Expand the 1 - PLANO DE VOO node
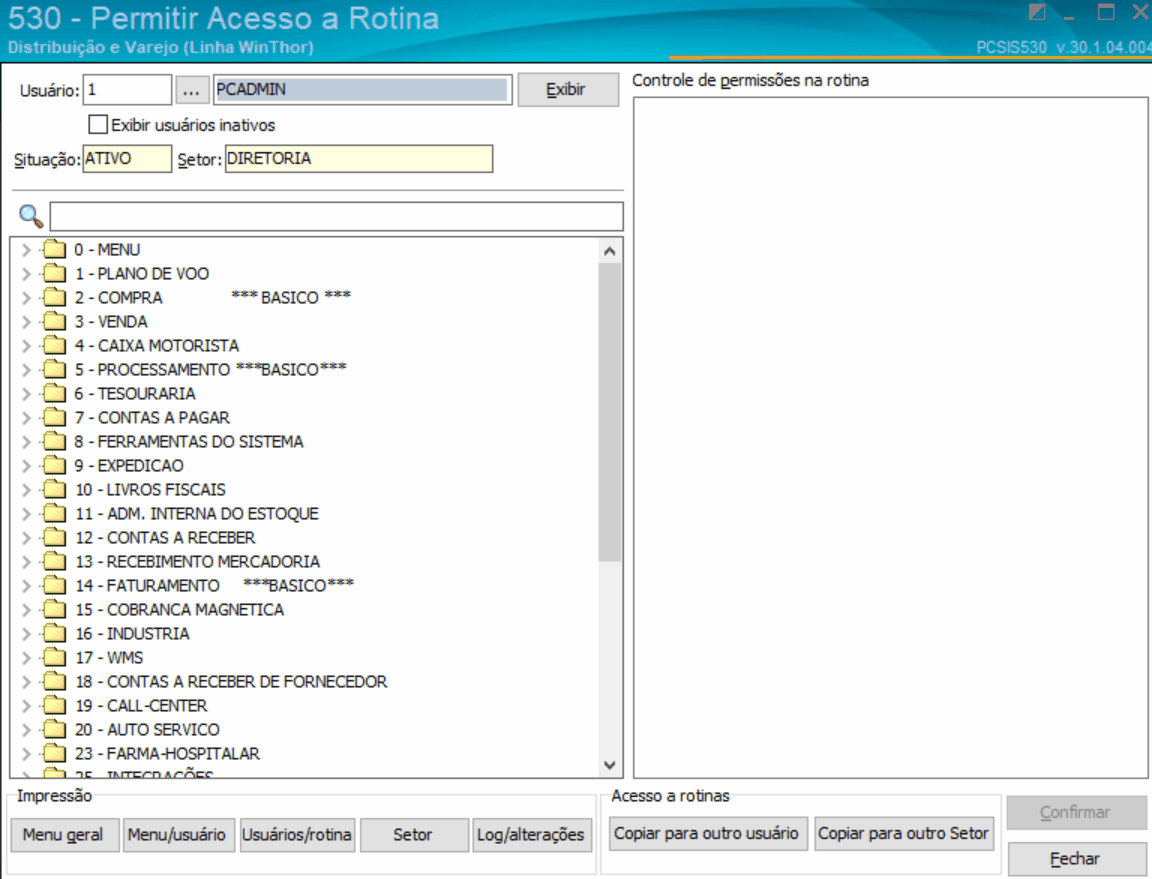This screenshot has height=879, width=1152. (x=26, y=274)
